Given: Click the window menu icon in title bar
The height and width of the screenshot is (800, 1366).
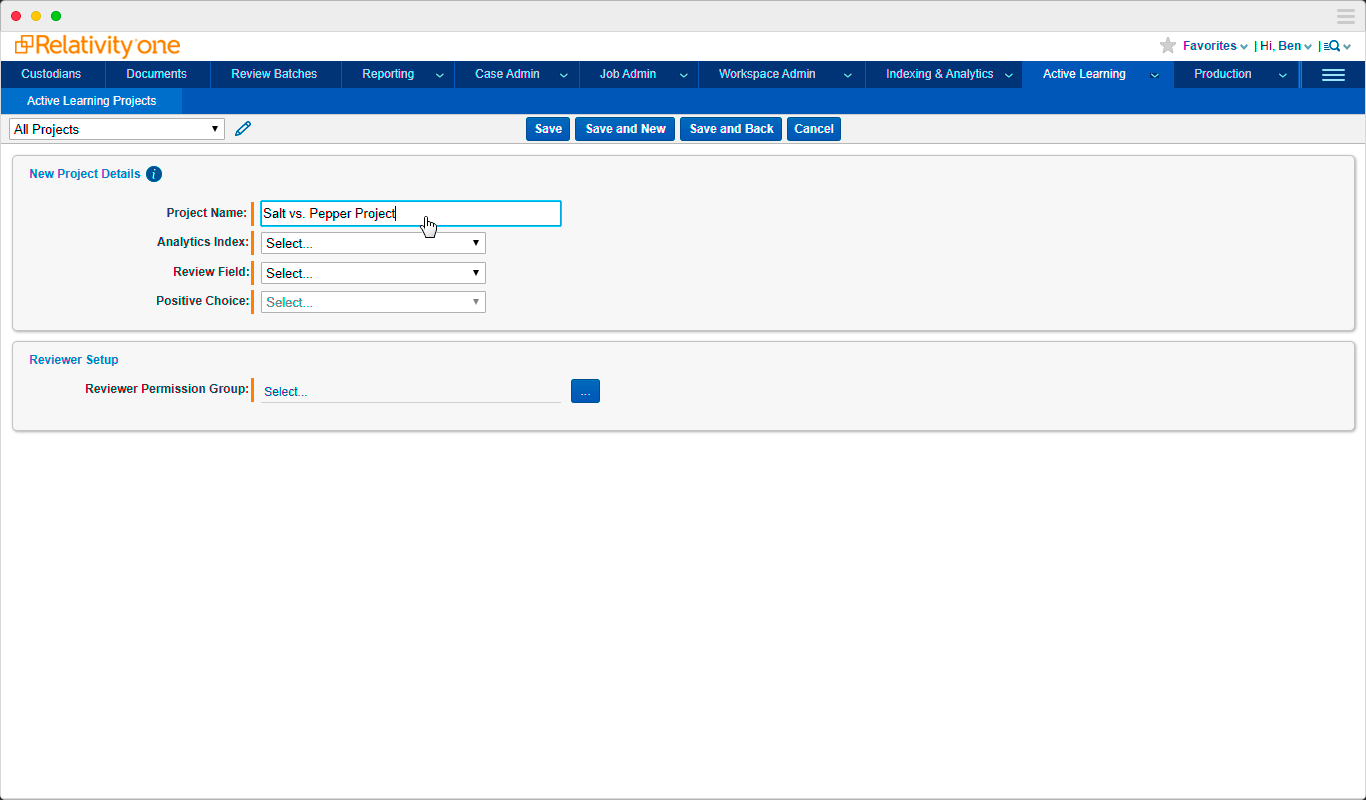Looking at the screenshot, I should tap(1345, 16).
